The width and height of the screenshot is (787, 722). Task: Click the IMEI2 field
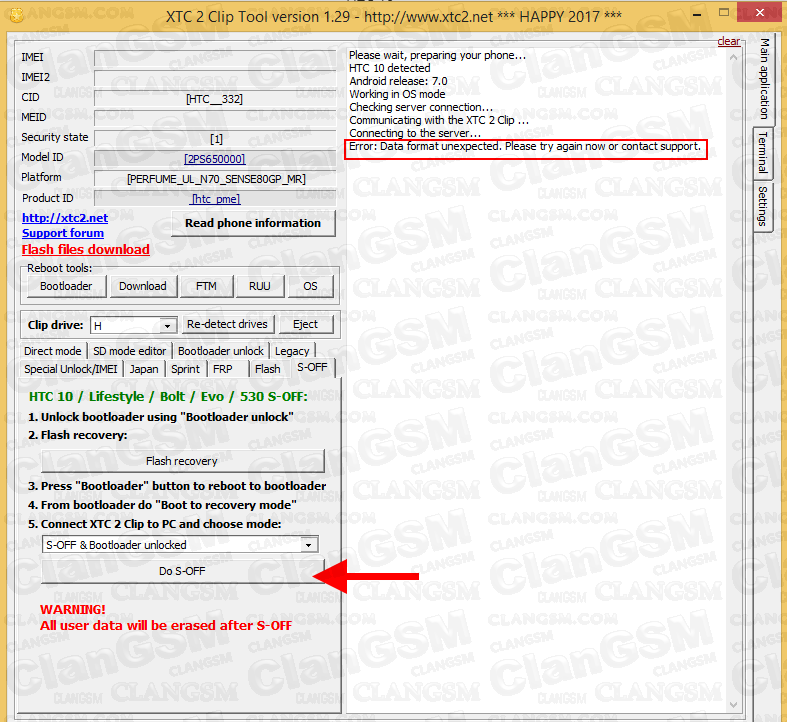[x=215, y=78]
